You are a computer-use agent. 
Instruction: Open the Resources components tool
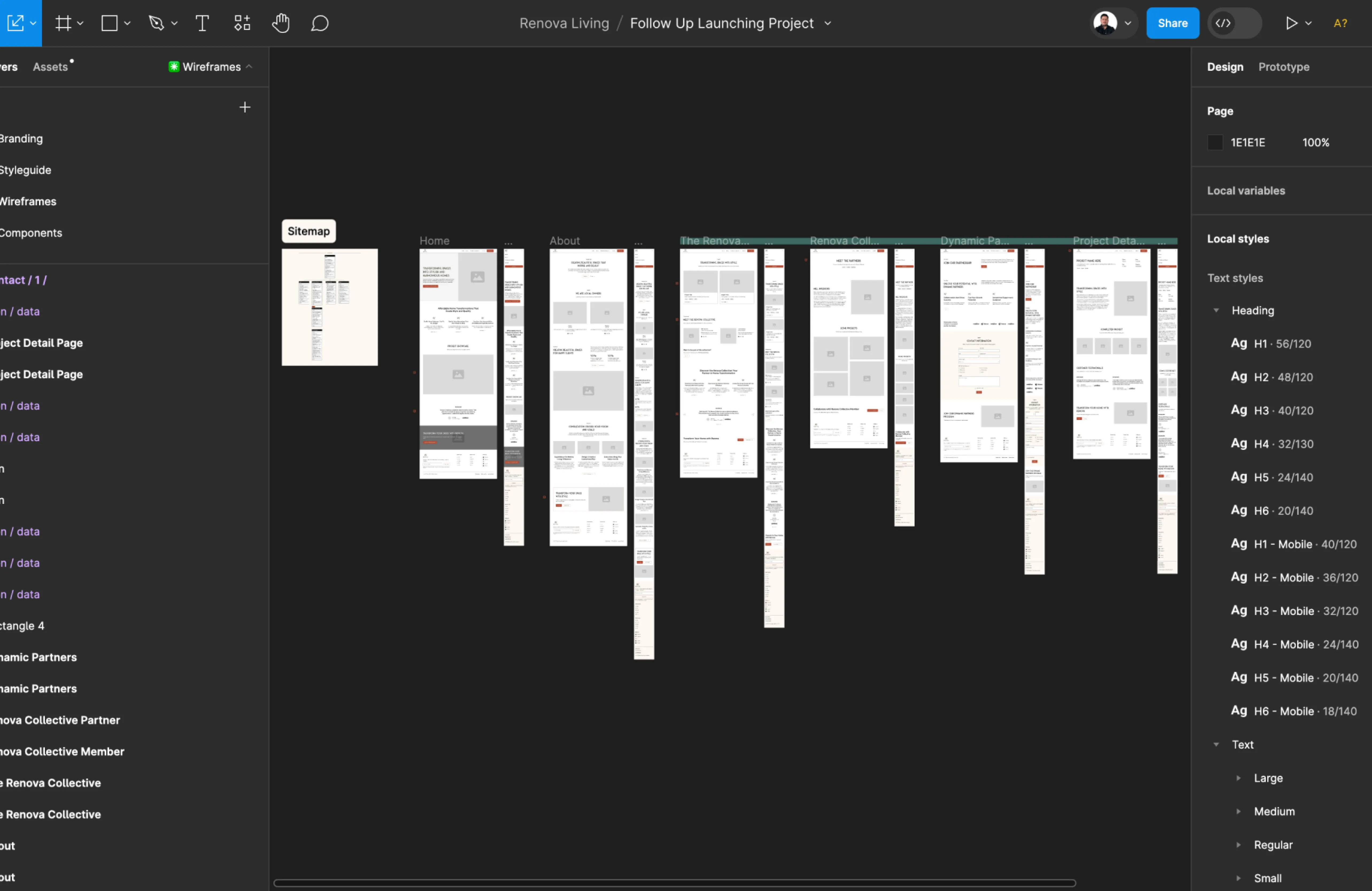coord(242,23)
